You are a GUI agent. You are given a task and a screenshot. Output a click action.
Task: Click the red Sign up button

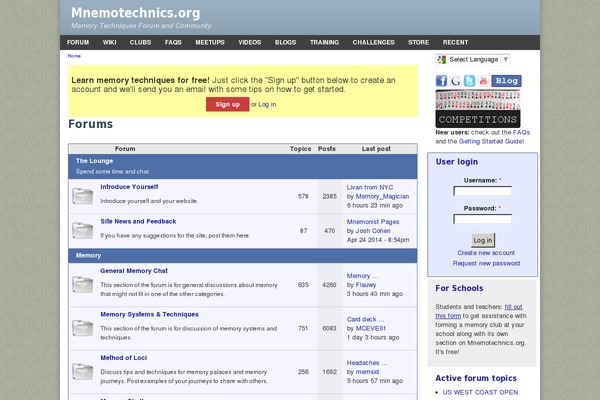click(x=227, y=104)
